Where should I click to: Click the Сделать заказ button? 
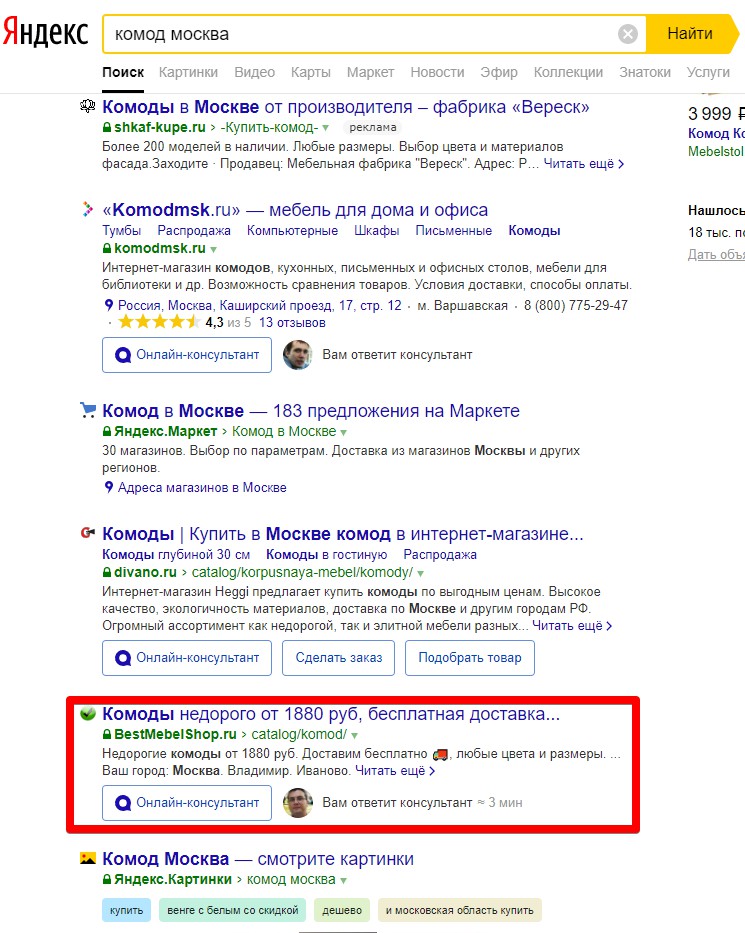click(339, 658)
